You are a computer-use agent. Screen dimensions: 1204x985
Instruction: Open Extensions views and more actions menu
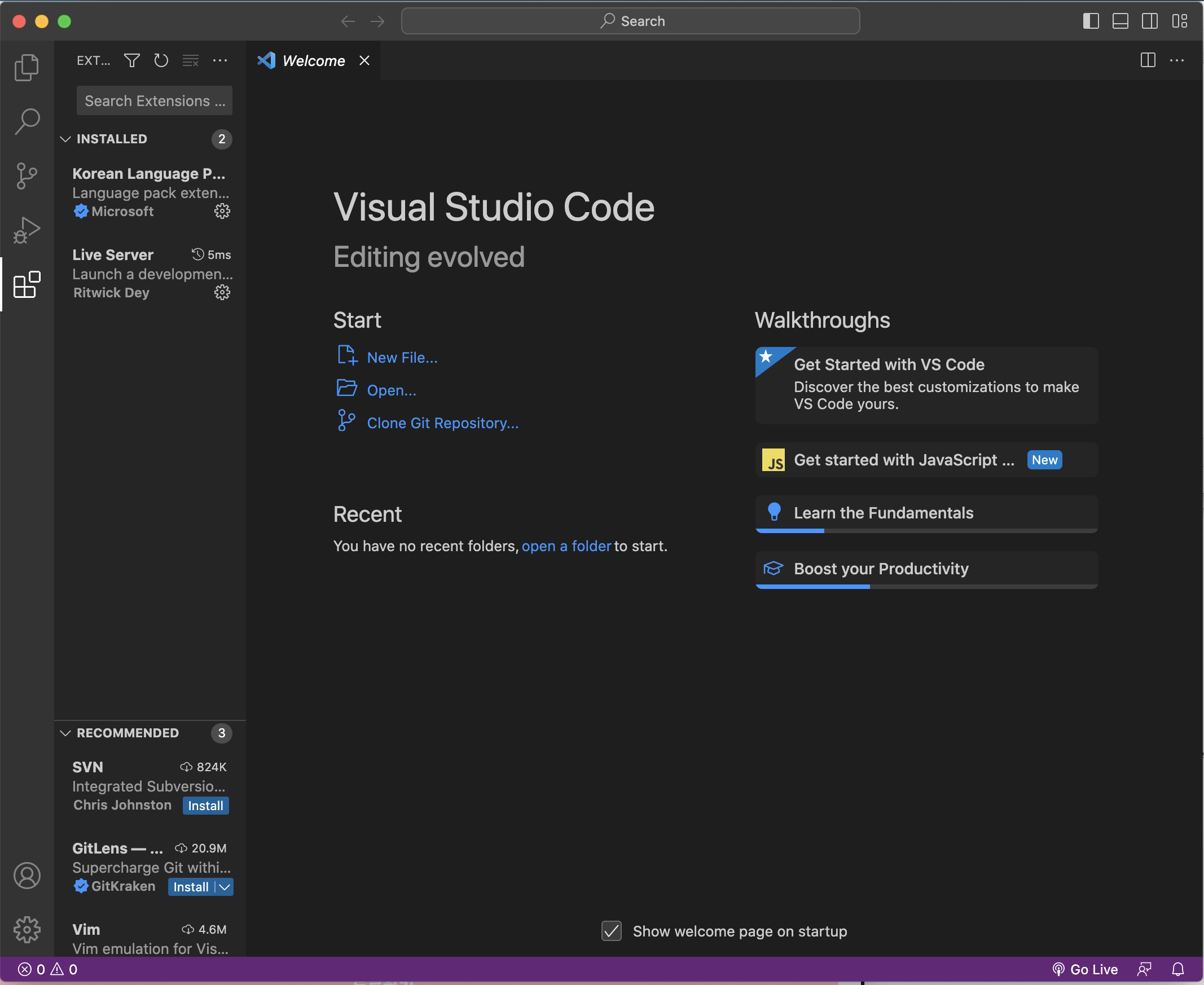coord(220,60)
